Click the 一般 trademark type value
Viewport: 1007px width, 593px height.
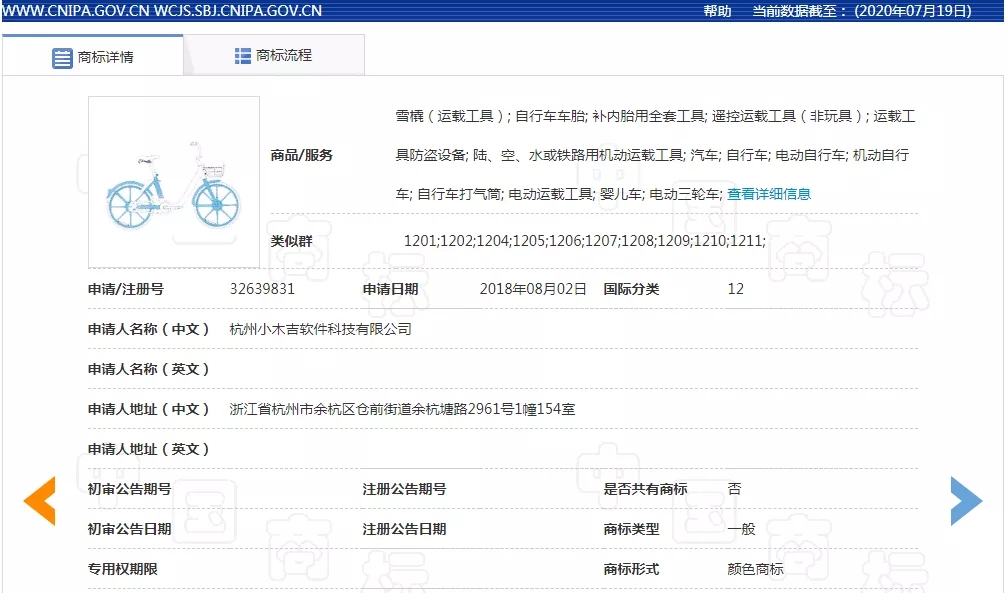pos(741,529)
